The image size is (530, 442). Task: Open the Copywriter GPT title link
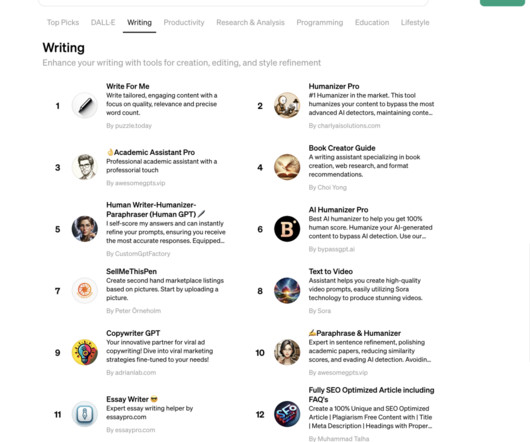[133, 333]
